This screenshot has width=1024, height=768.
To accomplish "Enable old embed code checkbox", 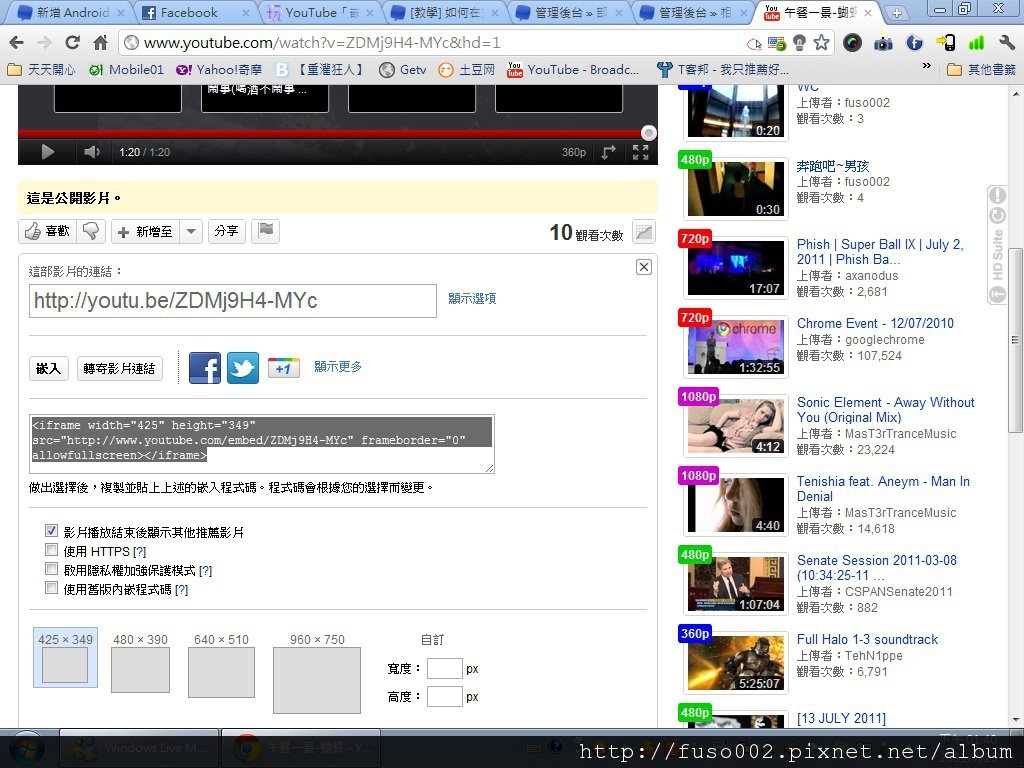I will [x=52, y=587].
